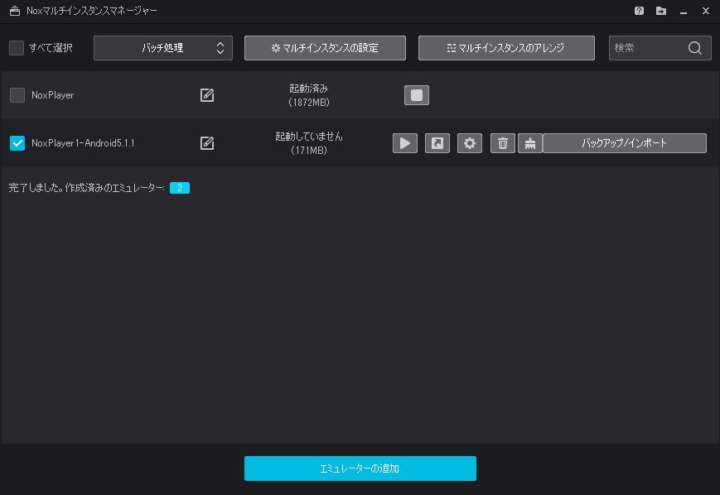Click エミュレーターの追加 button
The image size is (720, 495).
click(x=360, y=468)
